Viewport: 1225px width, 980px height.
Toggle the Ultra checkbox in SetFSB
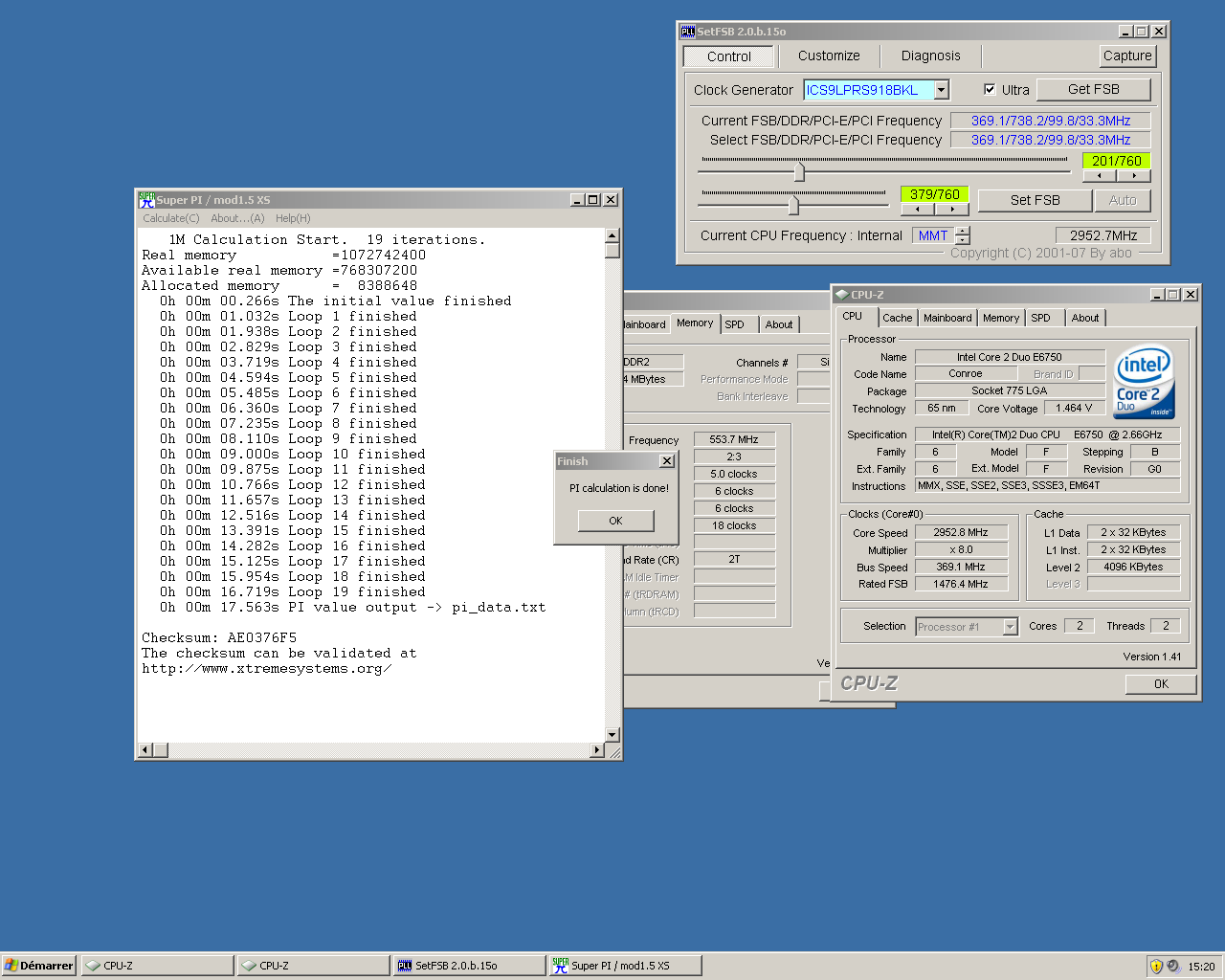pos(990,89)
